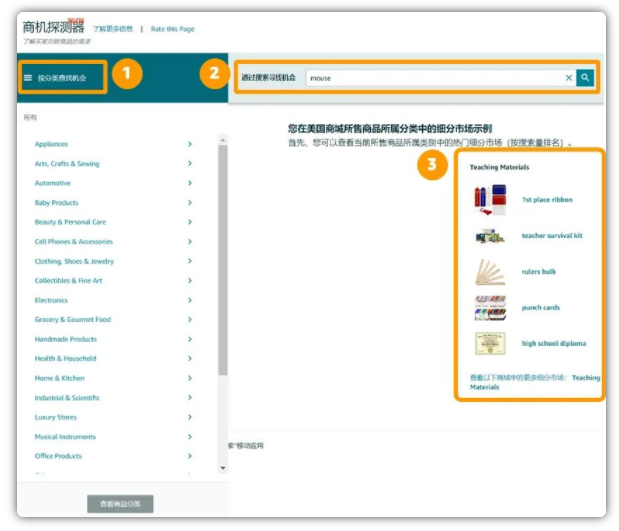Viewport: 619px width, 531px height.
Task: Click the rulers bulk product image
Action: [490, 272]
